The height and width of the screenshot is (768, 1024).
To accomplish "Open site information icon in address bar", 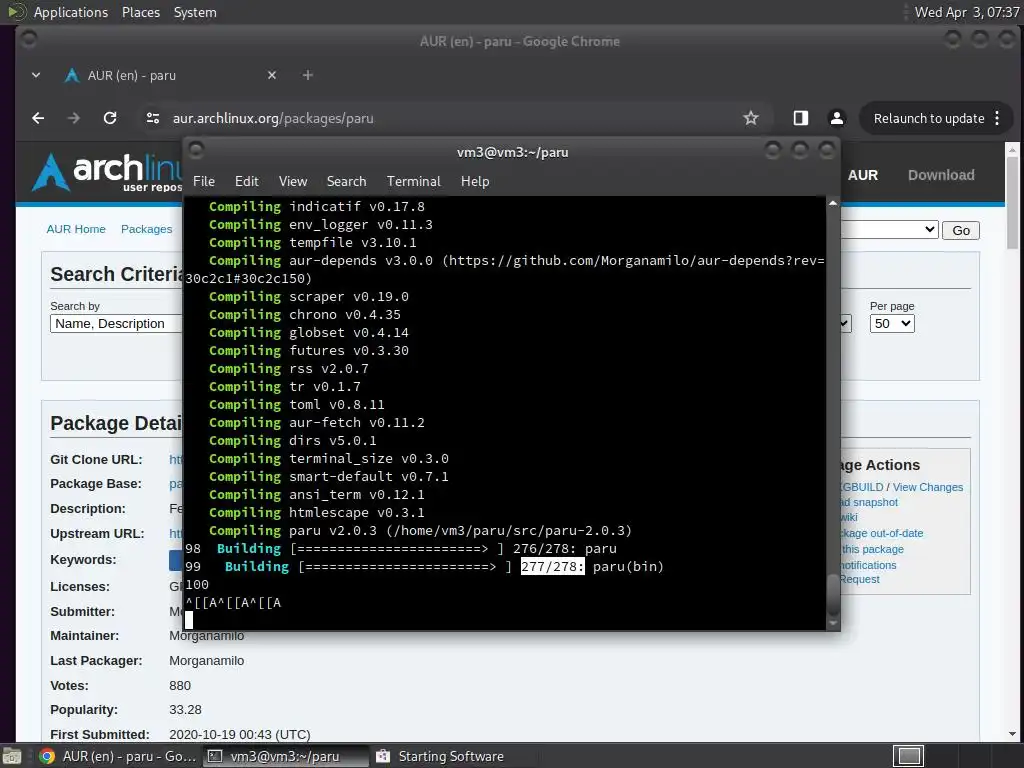I will point(153,118).
